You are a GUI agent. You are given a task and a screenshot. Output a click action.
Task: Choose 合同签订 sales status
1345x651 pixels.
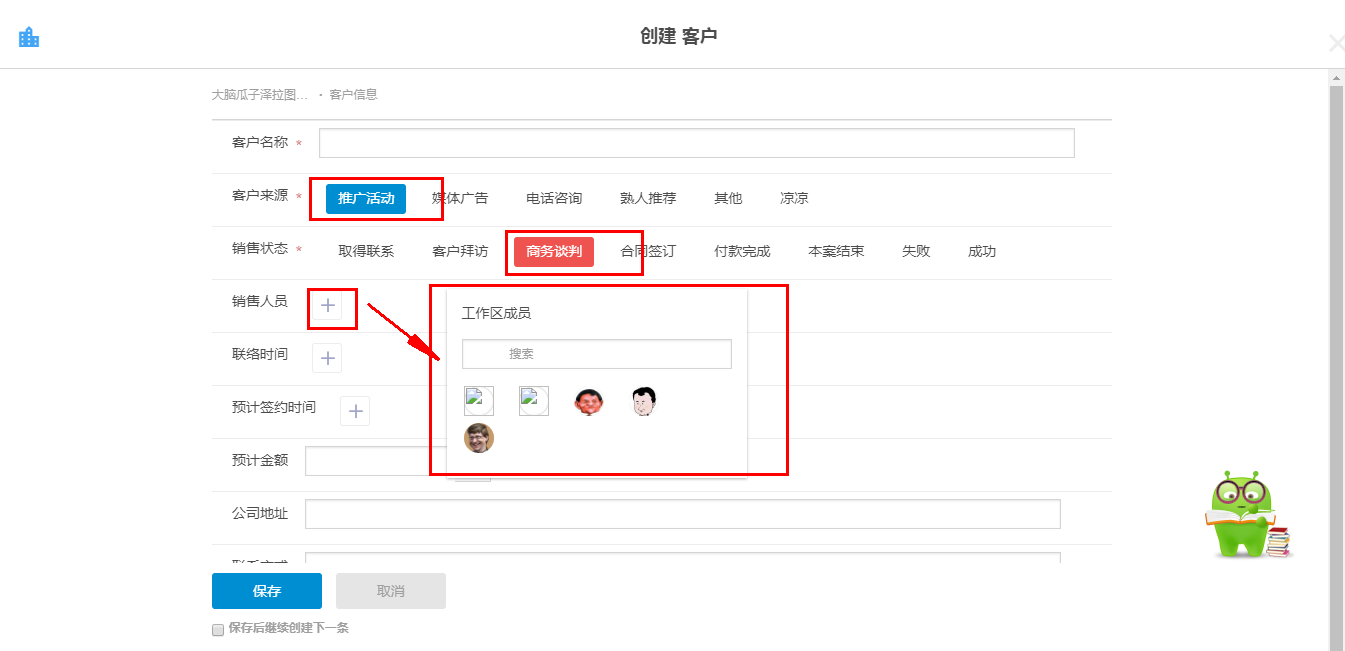tap(648, 252)
